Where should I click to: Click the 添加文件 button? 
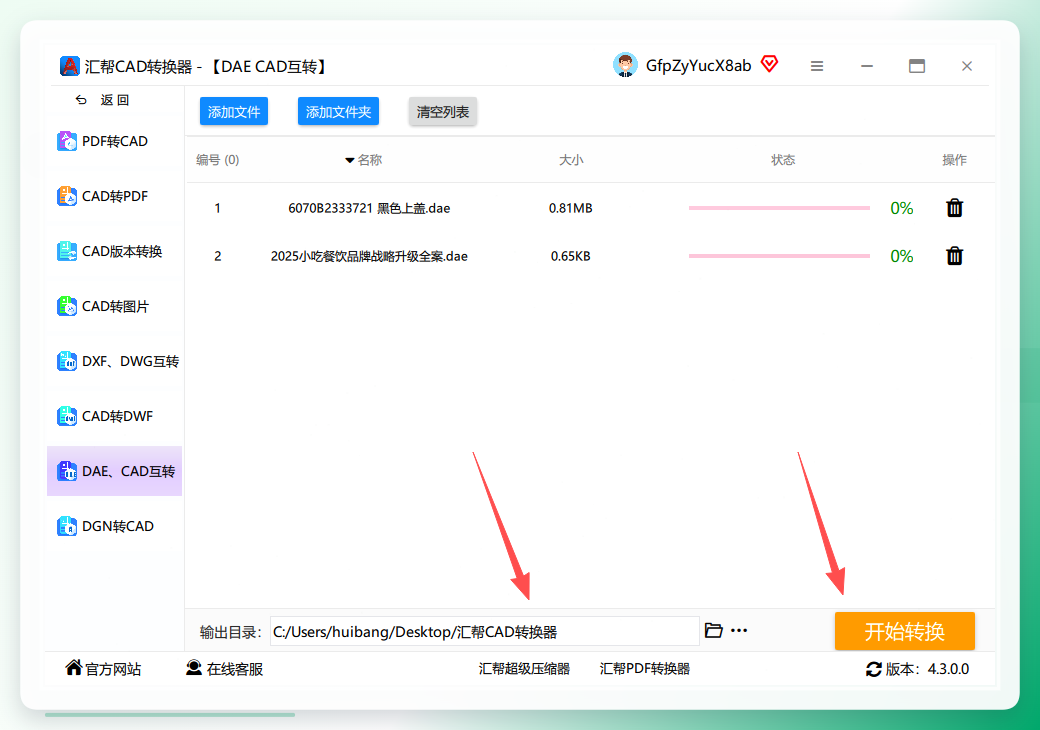pyautogui.click(x=234, y=111)
